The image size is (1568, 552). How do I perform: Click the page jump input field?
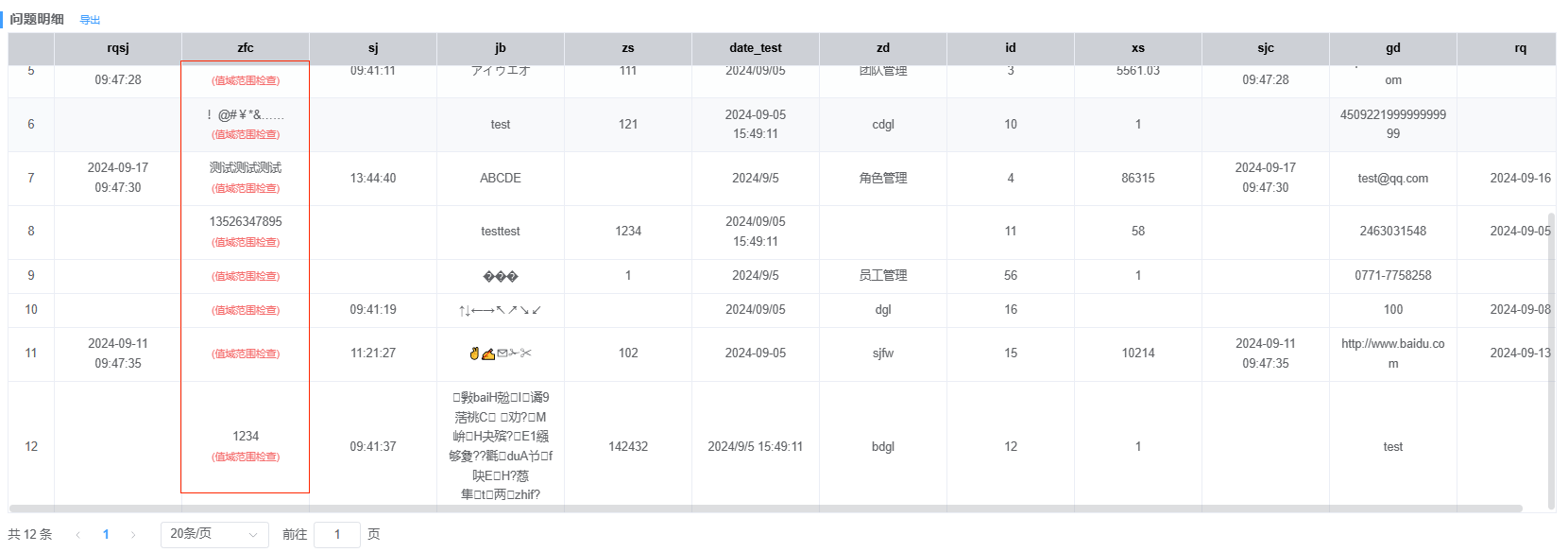click(336, 535)
